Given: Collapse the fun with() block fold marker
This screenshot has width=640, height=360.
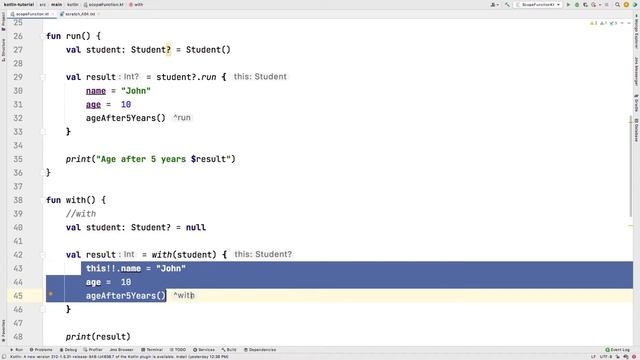Looking at the screenshot, I should click(x=43, y=200).
